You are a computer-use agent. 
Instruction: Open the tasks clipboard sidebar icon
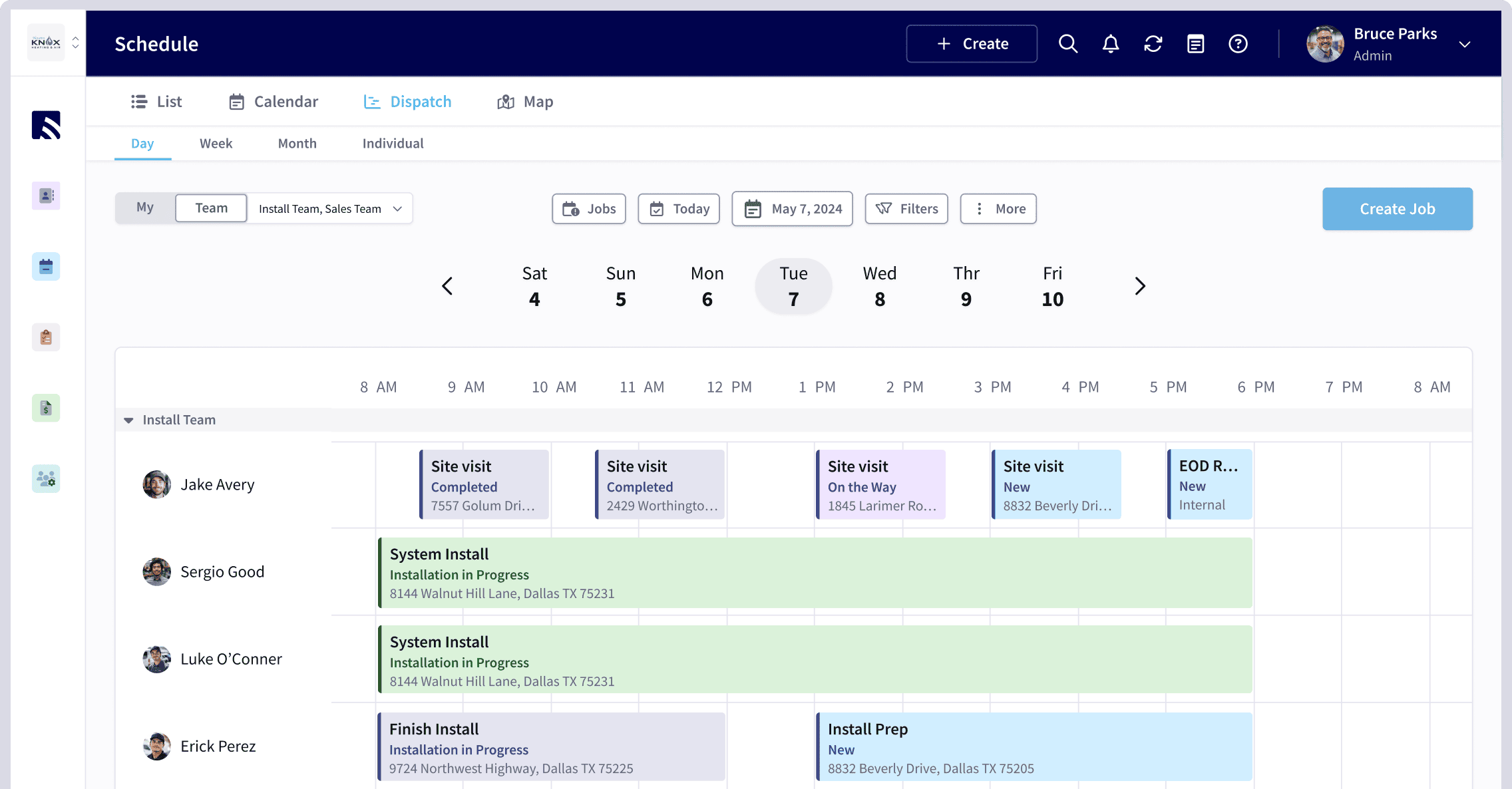(x=45, y=337)
